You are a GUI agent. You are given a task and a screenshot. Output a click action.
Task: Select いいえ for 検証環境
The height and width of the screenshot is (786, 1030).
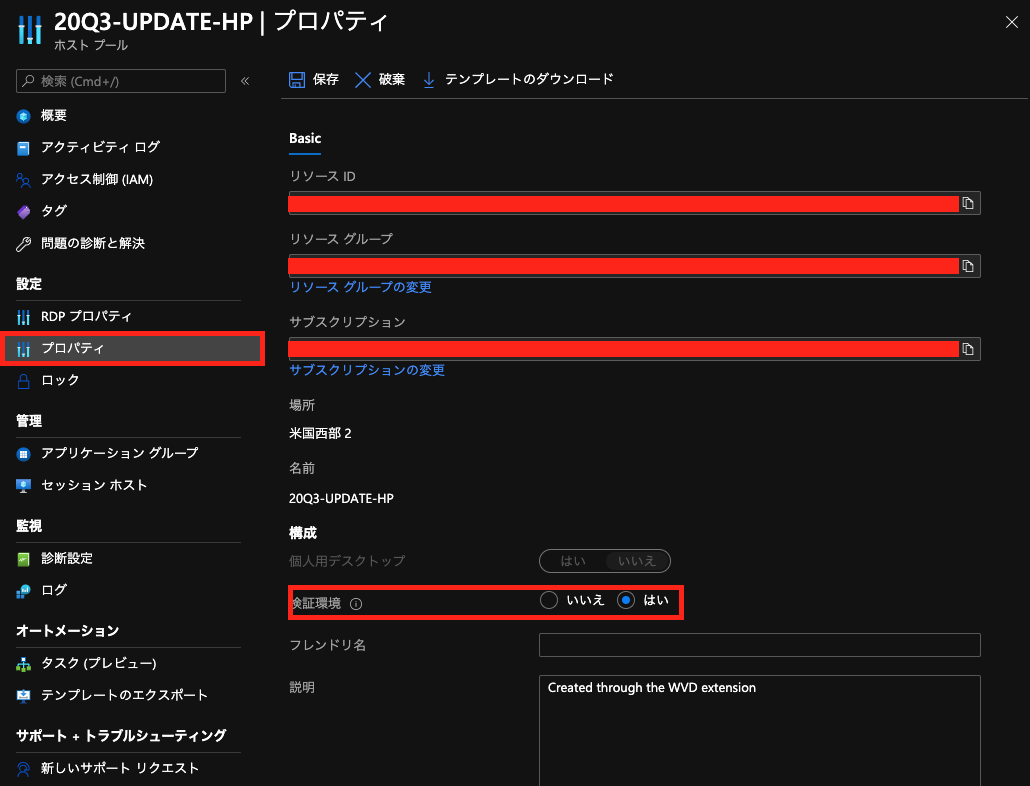click(x=548, y=601)
